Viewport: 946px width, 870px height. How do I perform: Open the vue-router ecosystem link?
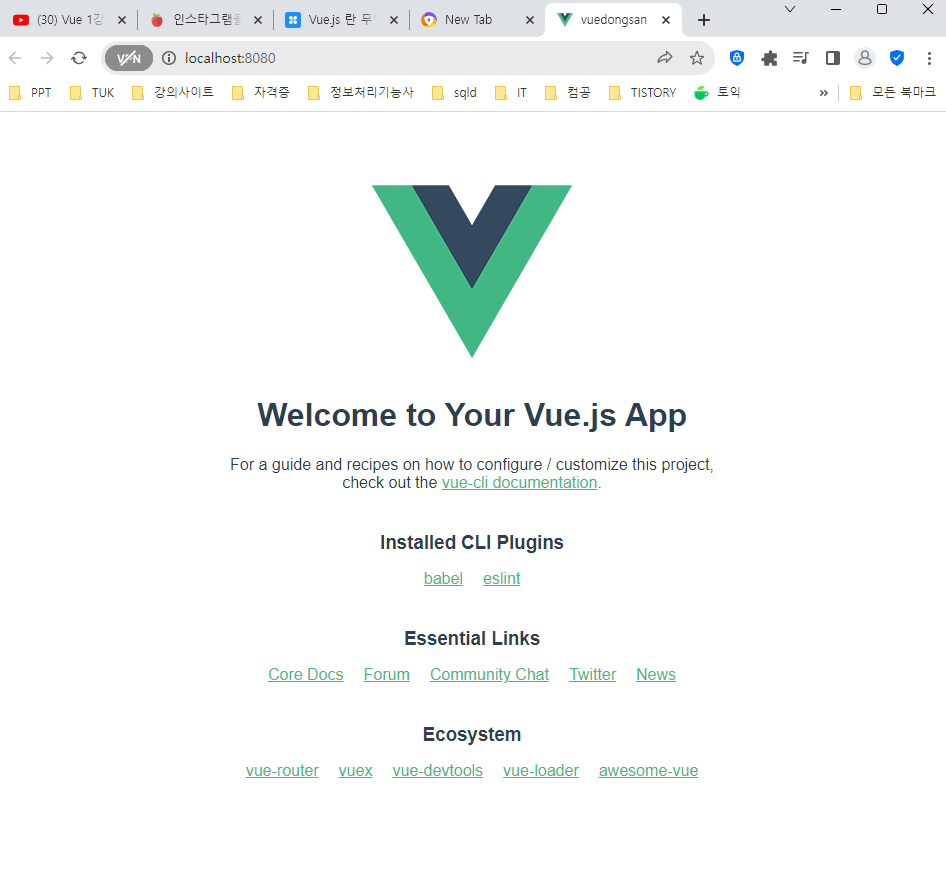pos(282,770)
